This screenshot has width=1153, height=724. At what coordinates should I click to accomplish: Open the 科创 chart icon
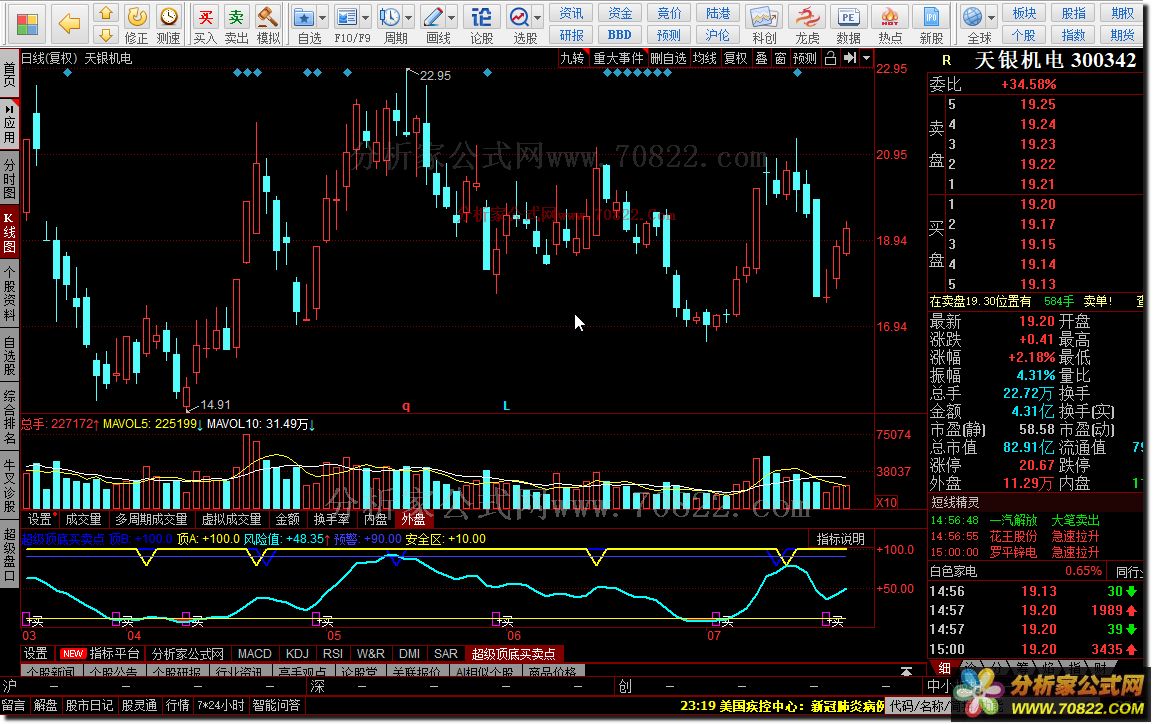click(x=764, y=16)
